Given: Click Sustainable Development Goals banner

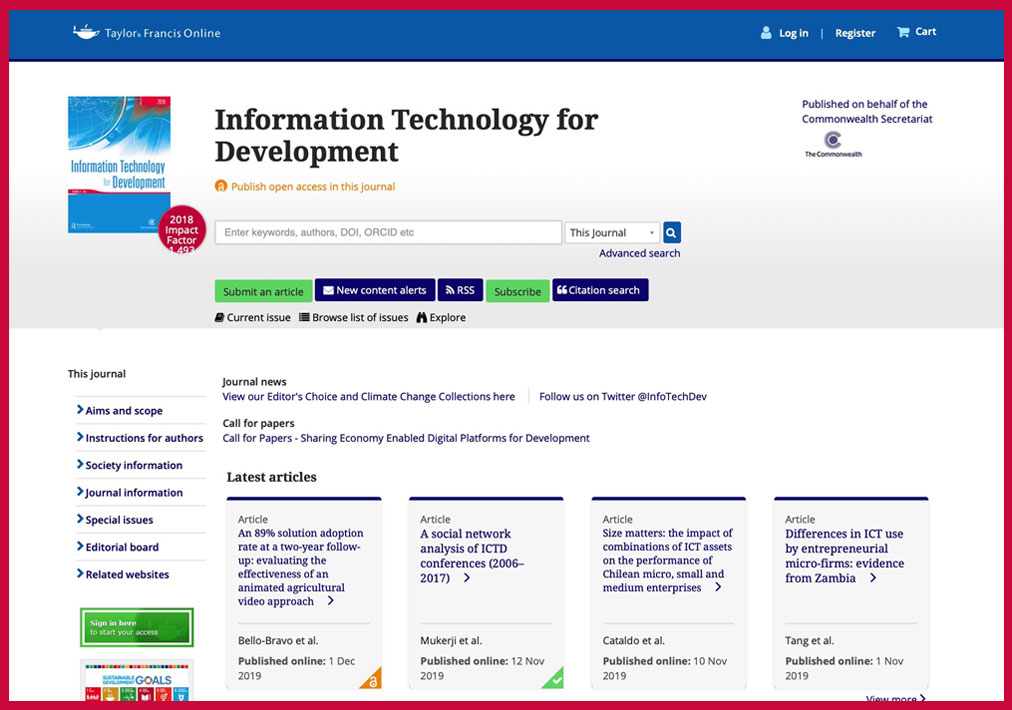Looking at the screenshot, I should [137, 682].
